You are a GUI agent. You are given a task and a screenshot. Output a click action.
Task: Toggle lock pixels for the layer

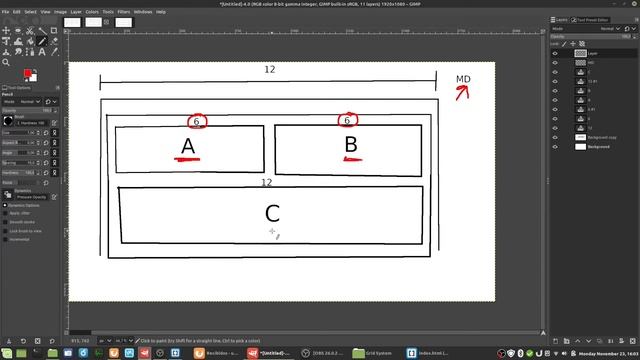(564, 44)
